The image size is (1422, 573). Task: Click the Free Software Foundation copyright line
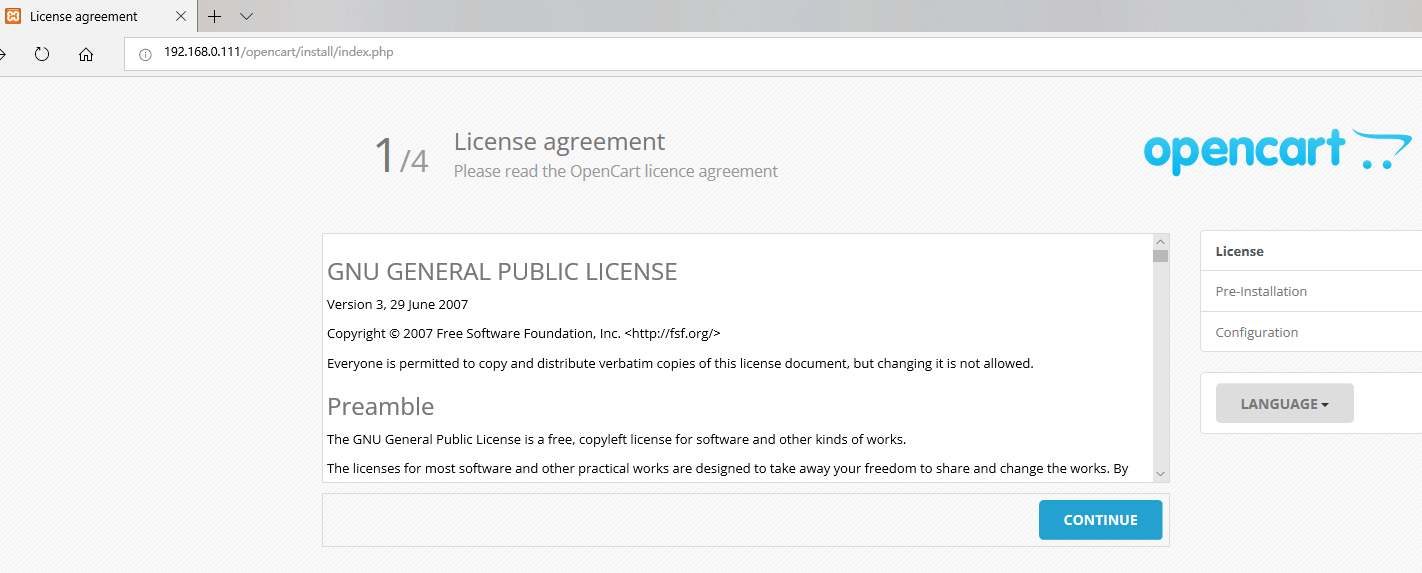point(523,333)
